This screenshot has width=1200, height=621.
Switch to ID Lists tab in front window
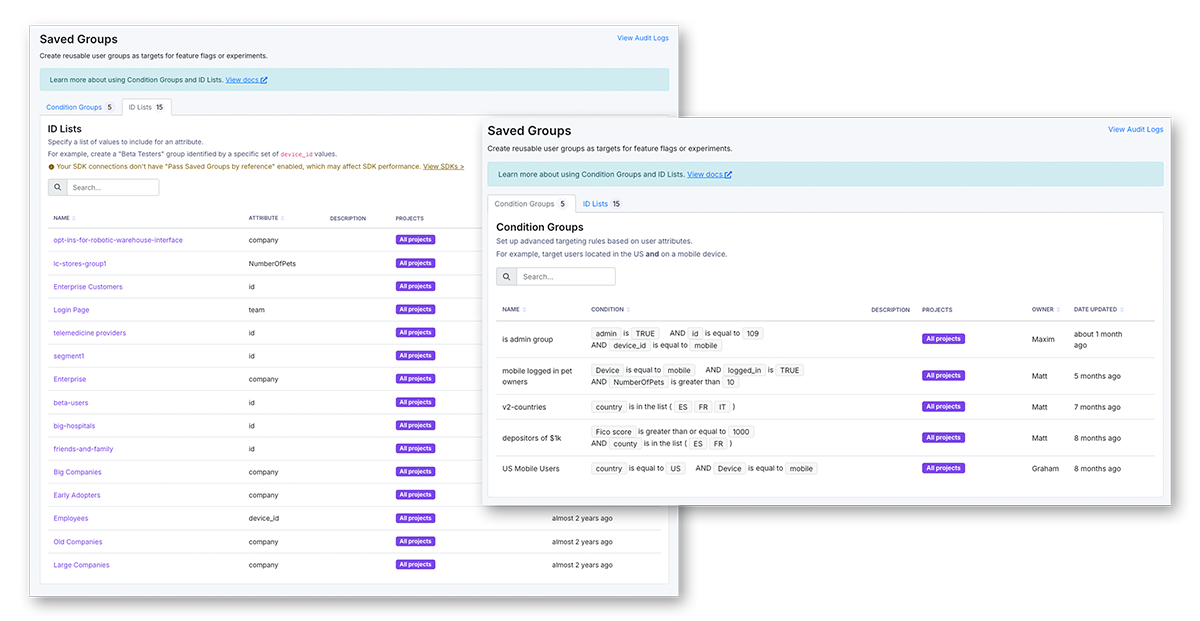coord(601,204)
